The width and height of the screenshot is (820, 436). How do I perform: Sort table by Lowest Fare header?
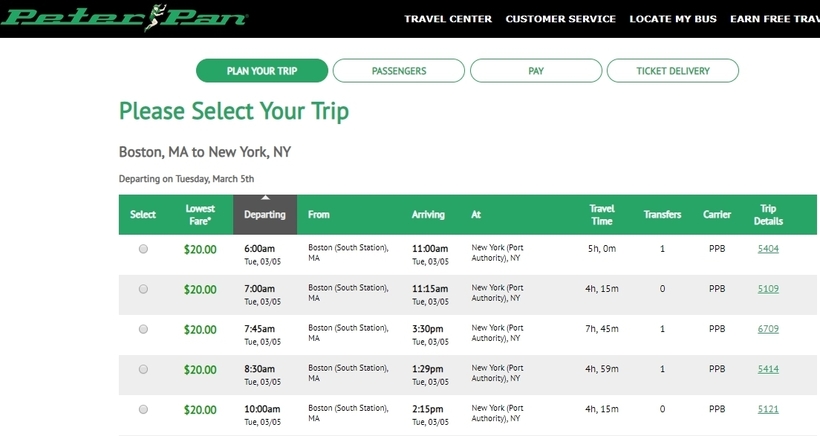pos(200,214)
